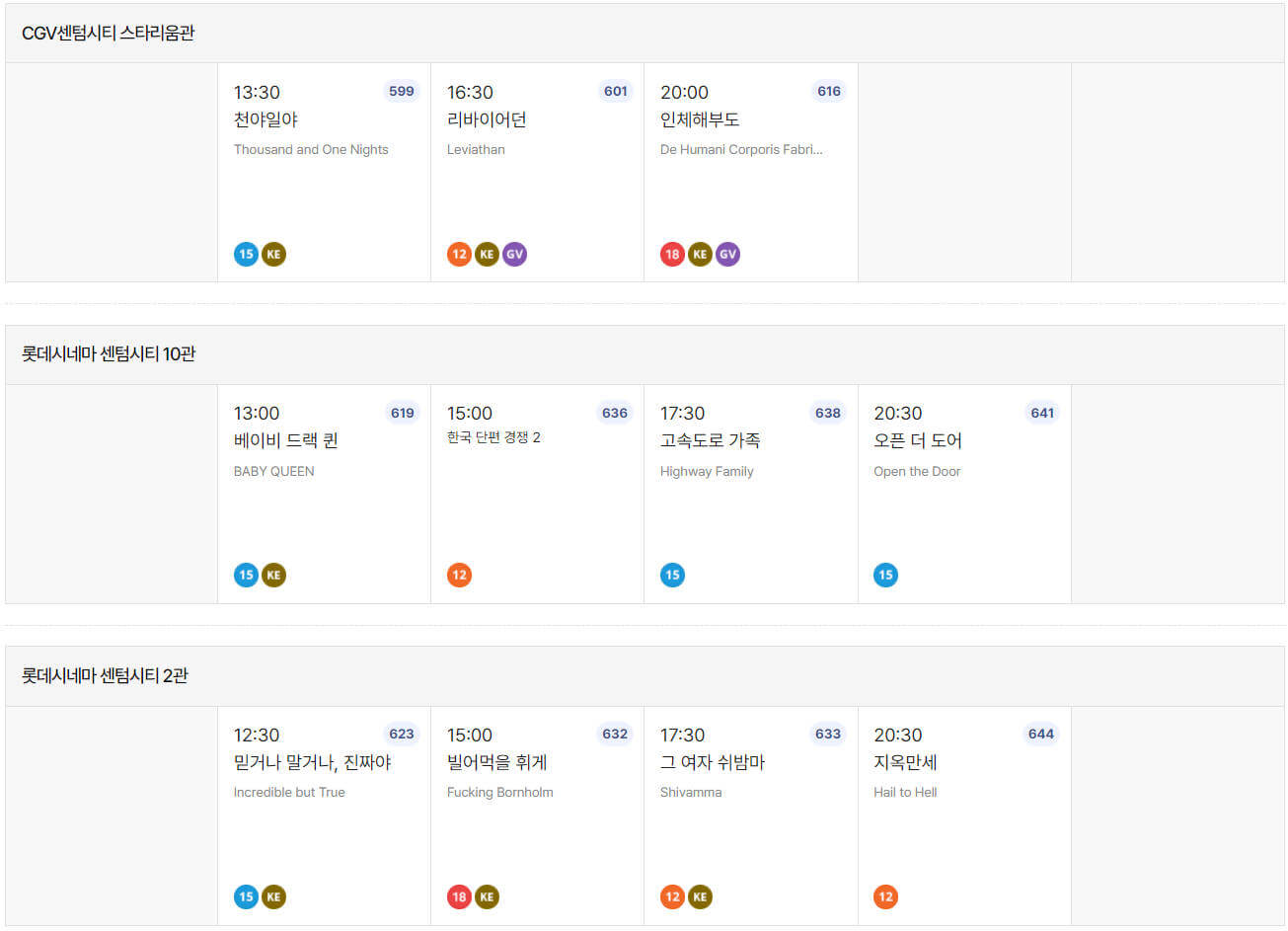
Task: Click screening code 601 badge
Action: [x=616, y=91]
